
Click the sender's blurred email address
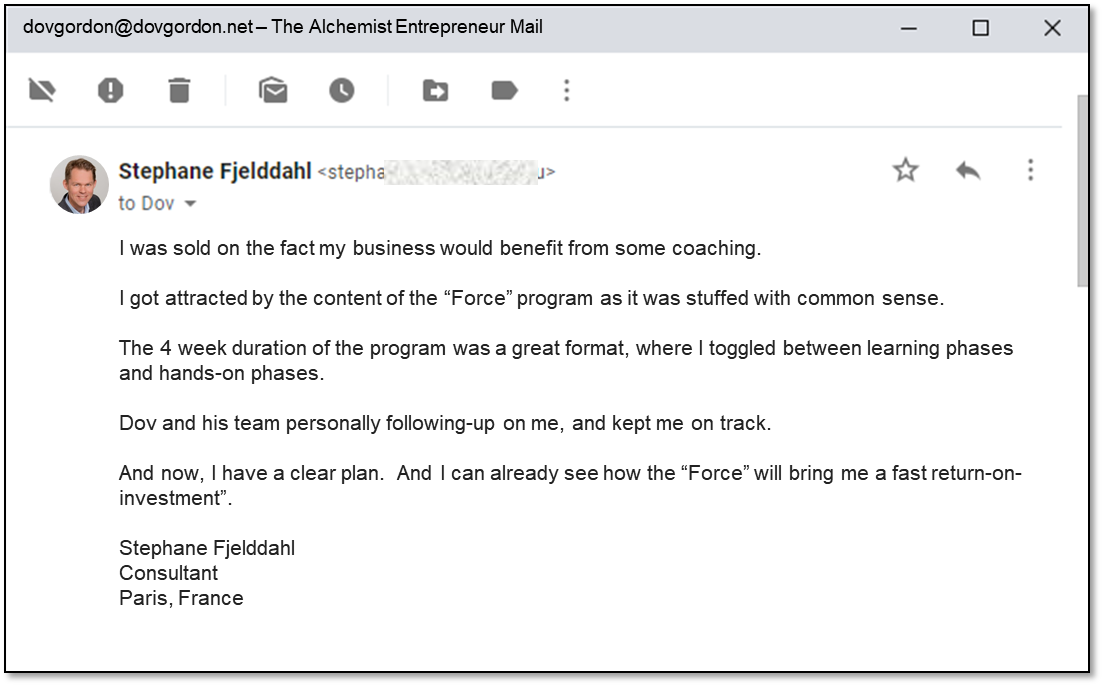click(436, 172)
